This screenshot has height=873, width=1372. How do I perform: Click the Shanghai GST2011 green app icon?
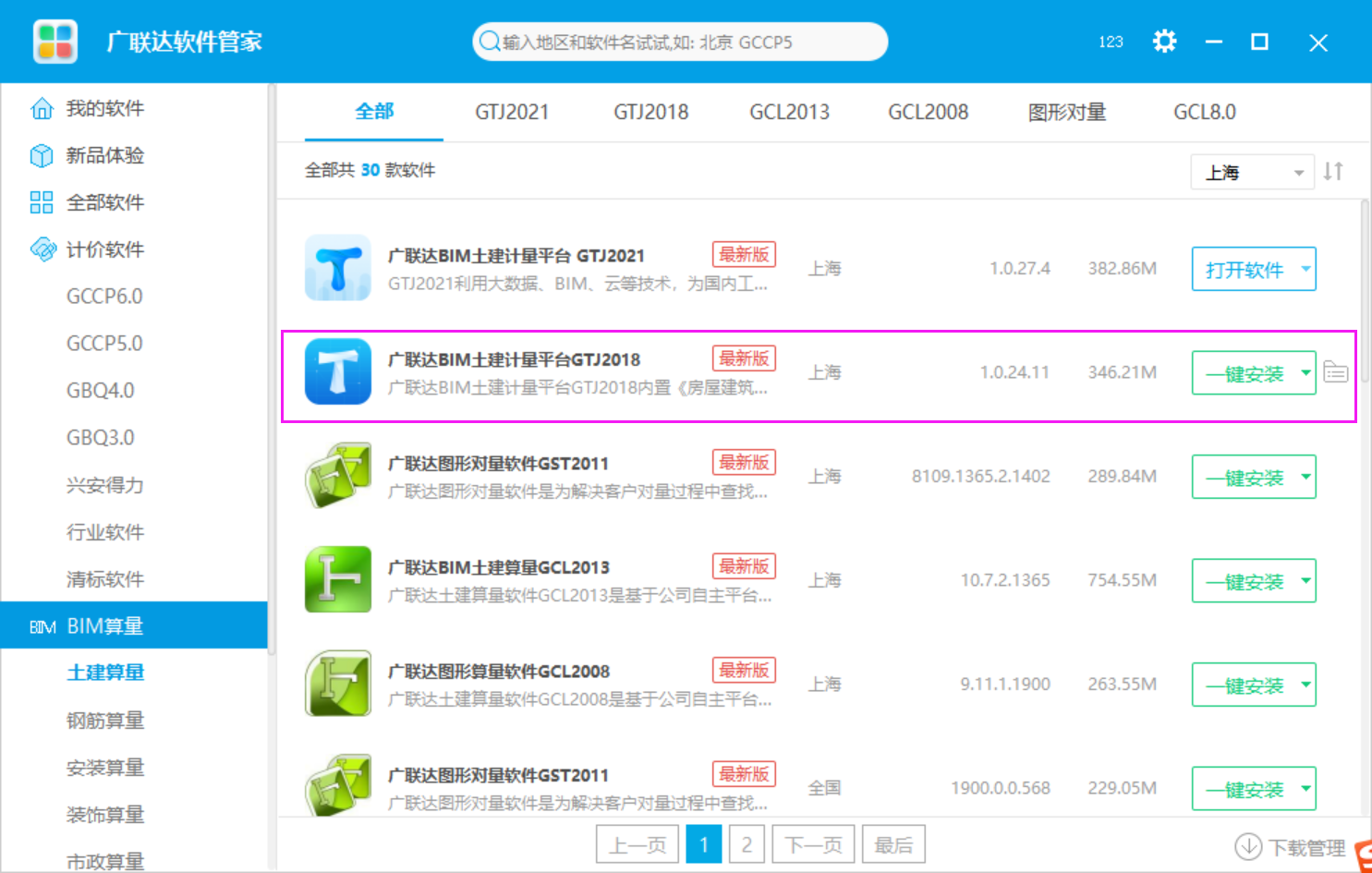338,476
